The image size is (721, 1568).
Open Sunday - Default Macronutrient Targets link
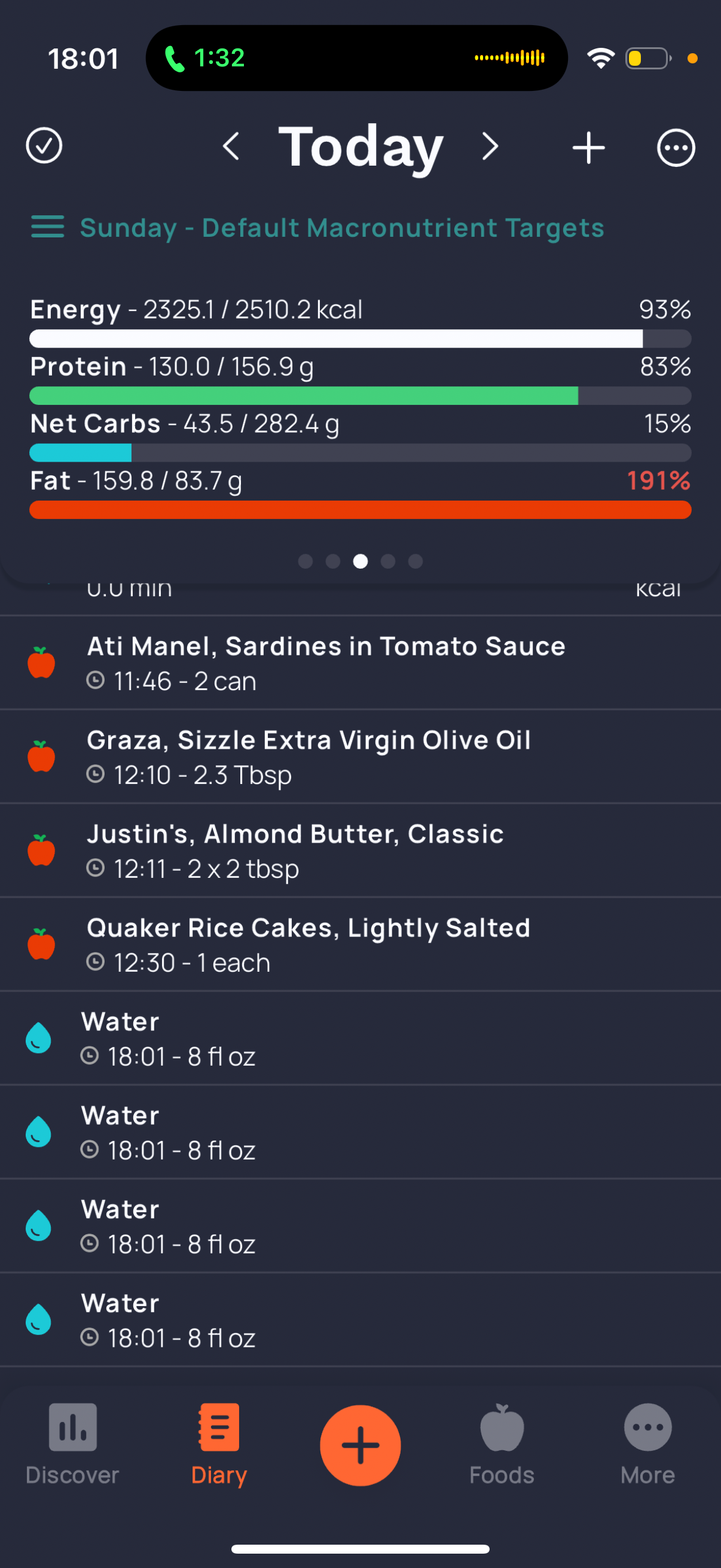(342, 228)
